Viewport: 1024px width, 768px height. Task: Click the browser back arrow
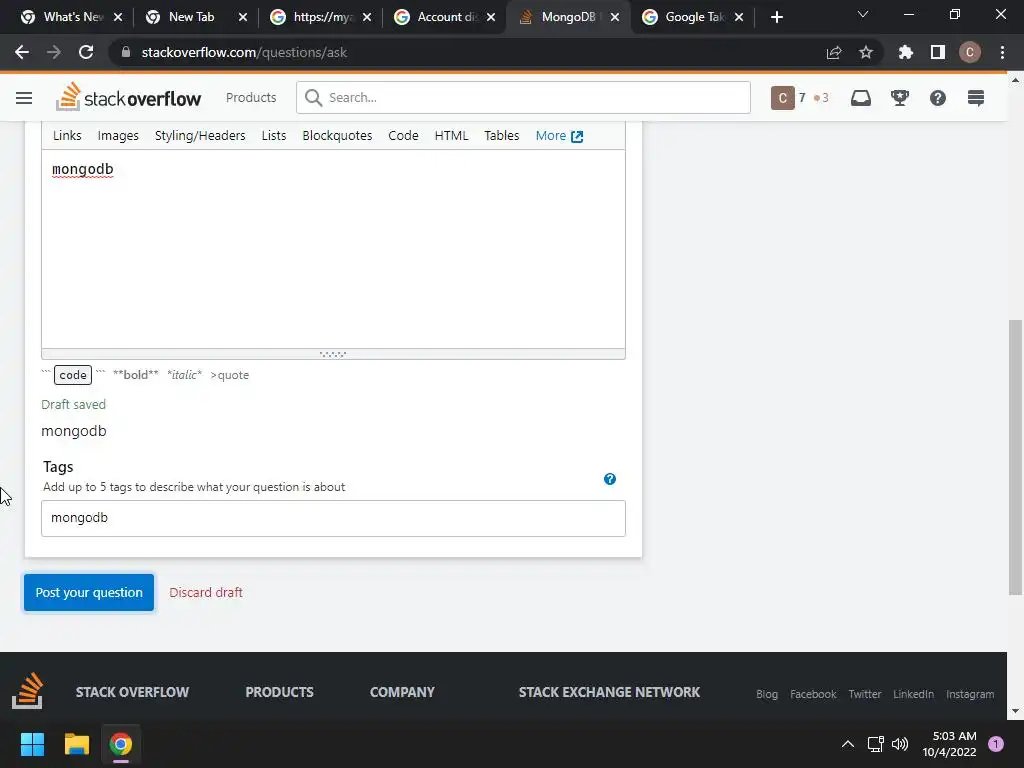pos(22,52)
